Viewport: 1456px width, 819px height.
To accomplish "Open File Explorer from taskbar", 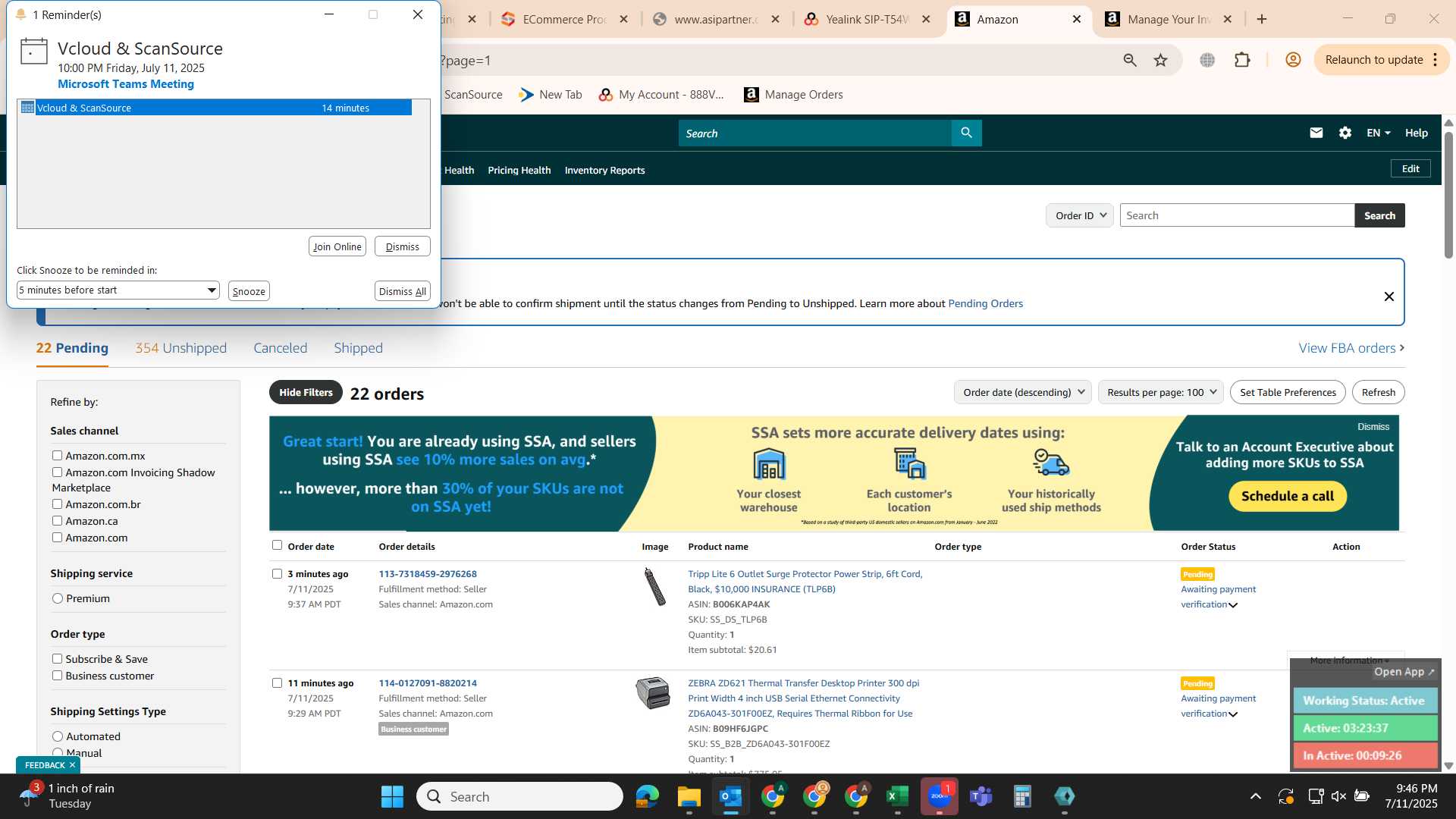I will (689, 796).
